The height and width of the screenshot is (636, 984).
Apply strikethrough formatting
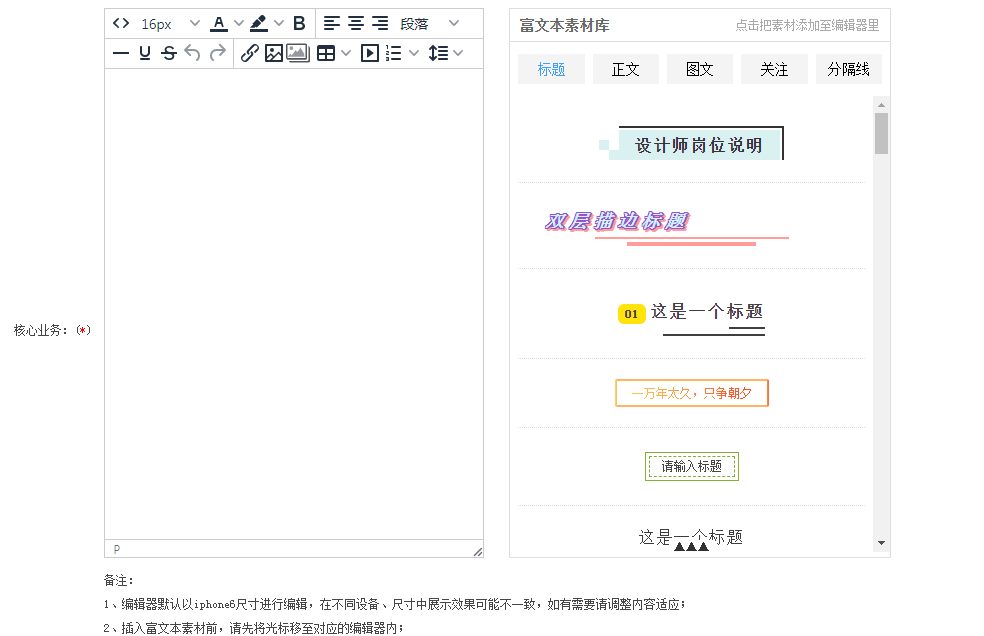pos(169,53)
